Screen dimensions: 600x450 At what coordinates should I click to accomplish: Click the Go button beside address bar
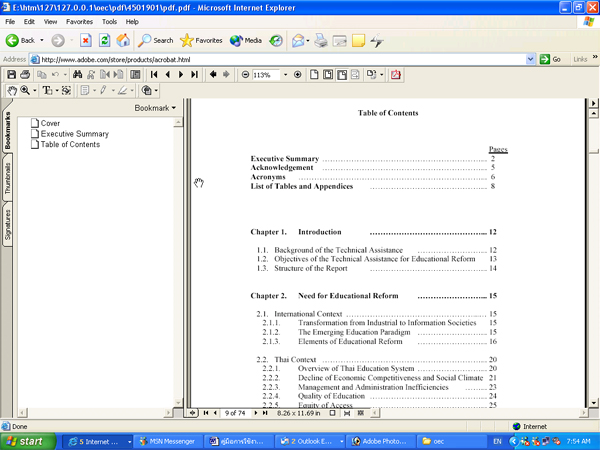(x=550, y=59)
